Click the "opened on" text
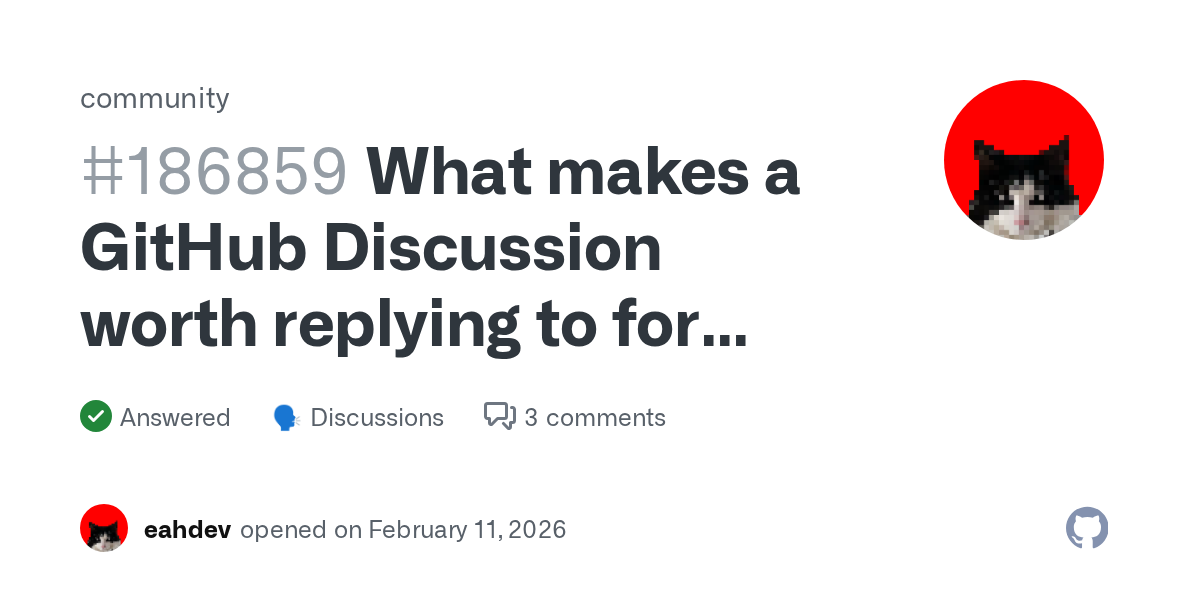 [301, 529]
